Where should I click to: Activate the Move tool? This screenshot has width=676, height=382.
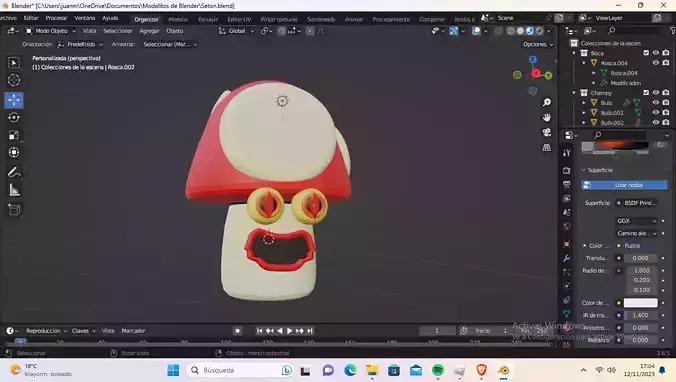pyautogui.click(x=14, y=100)
